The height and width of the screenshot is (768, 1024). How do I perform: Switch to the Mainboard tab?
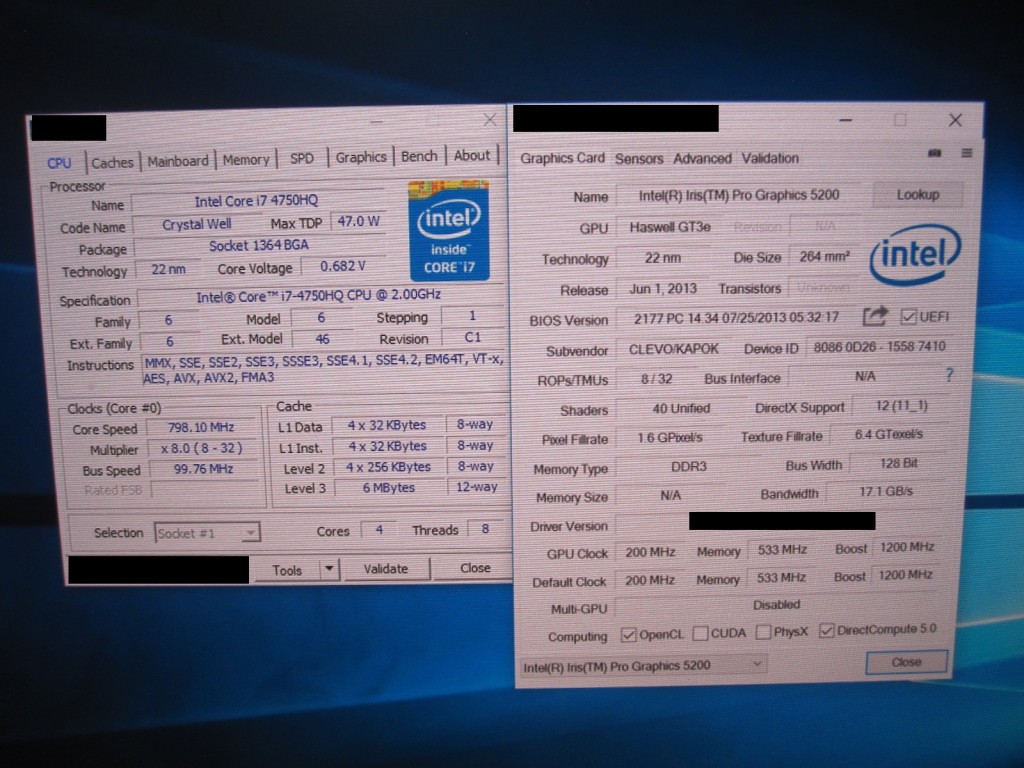click(178, 161)
